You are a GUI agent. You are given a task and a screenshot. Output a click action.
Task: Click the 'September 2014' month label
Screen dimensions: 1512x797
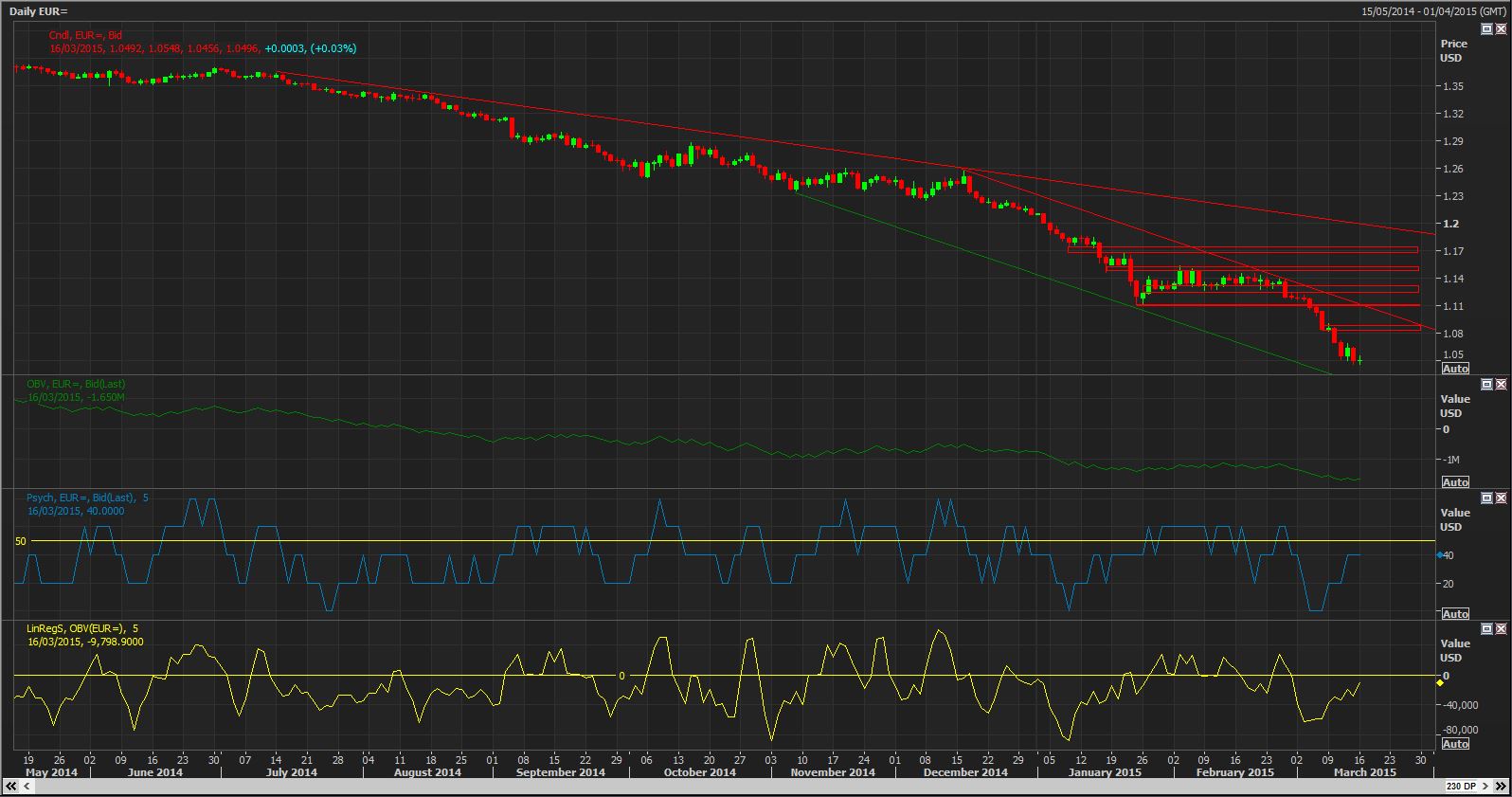click(560, 772)
